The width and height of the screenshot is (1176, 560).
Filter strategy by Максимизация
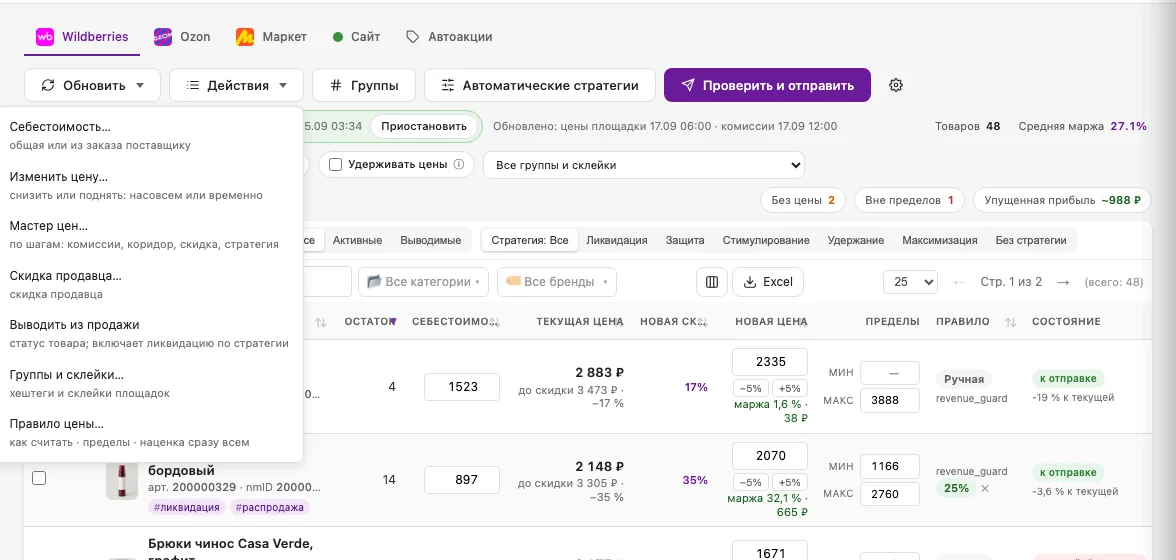tap(940, 241)
